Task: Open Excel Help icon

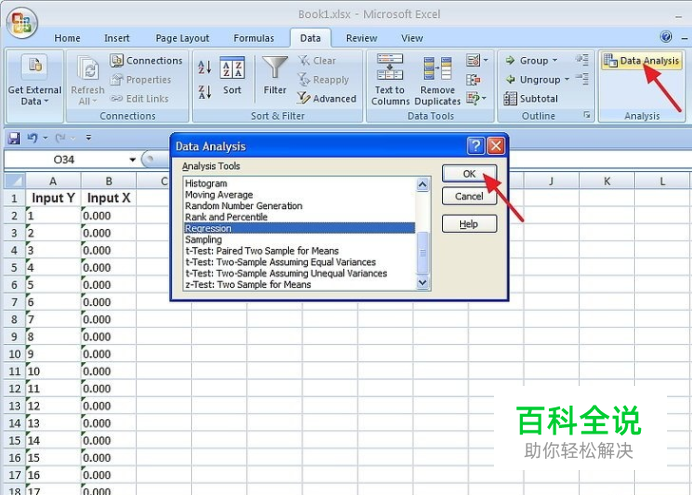Action: [666, 37]
